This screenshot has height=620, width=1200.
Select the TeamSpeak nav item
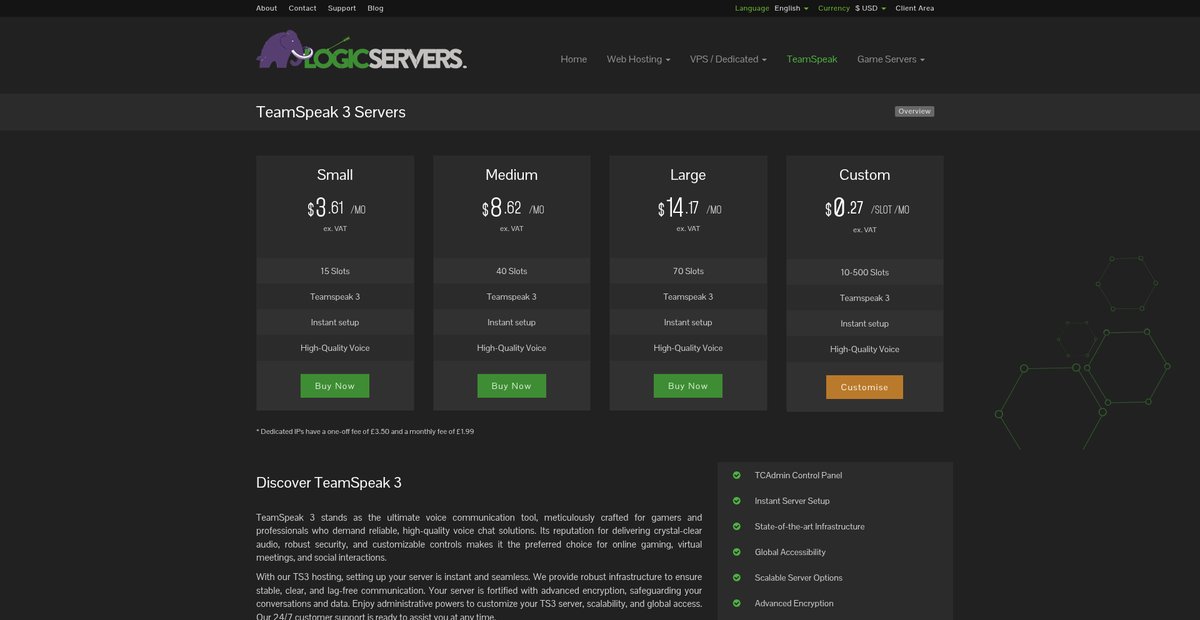click(x=812, y=59)
